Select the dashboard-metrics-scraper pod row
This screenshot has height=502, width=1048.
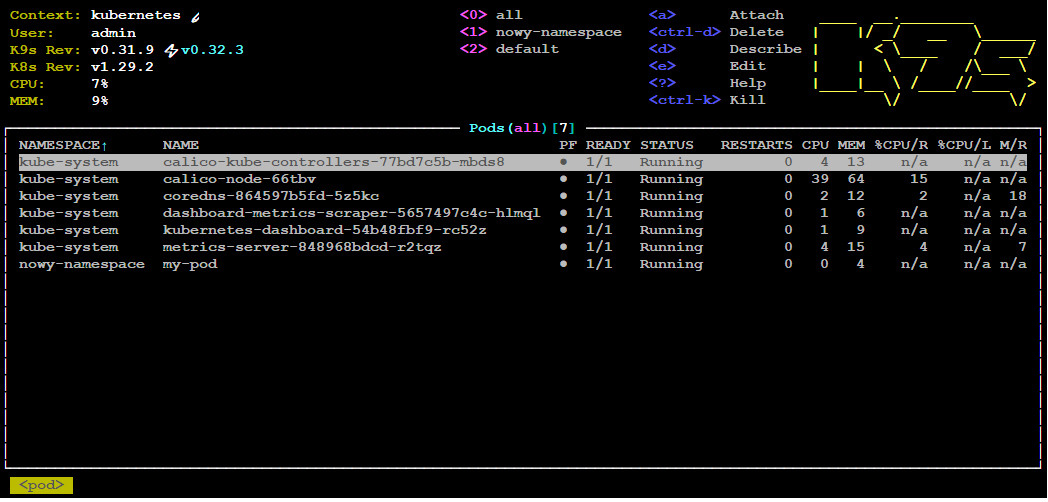523,213
